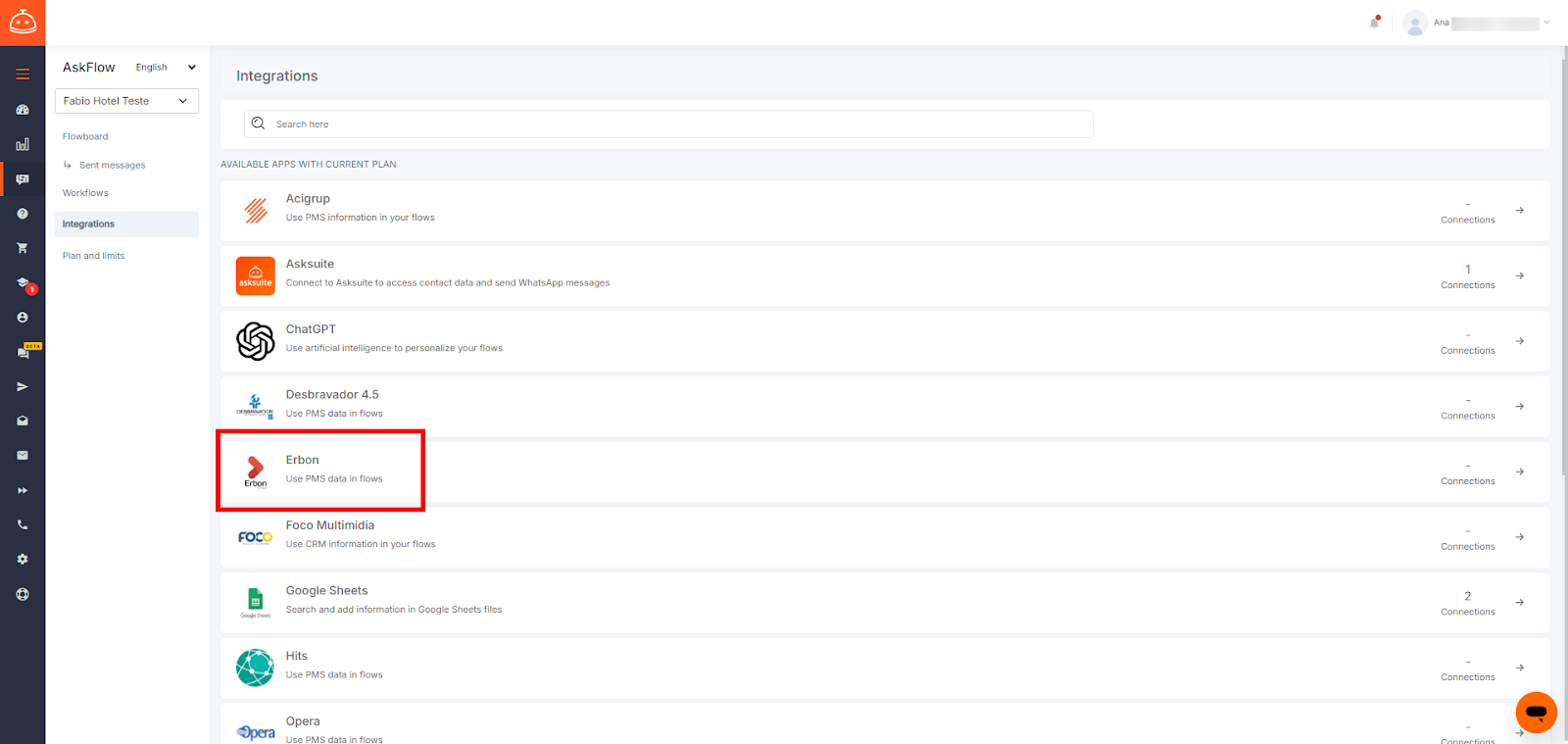Click the search magnifier icon
Image resolution: width=1568 pixels, height=744 pixels.
[259, 124]
